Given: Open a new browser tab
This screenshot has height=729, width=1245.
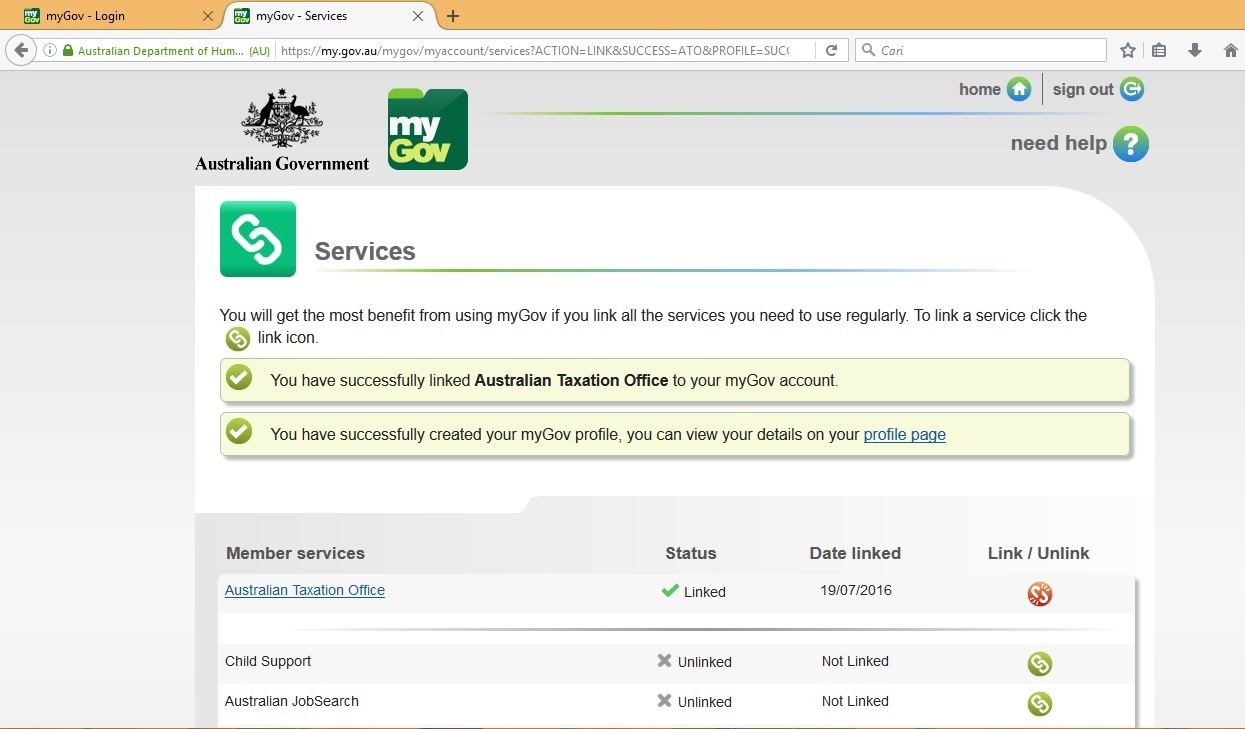Looking at the screenshot, I should pyautogui.click(x=453, y=15).
